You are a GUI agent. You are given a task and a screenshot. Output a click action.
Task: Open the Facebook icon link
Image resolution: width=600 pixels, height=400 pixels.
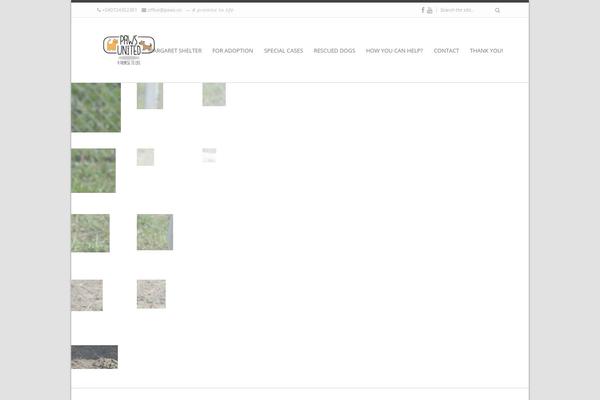click(422, 10)
